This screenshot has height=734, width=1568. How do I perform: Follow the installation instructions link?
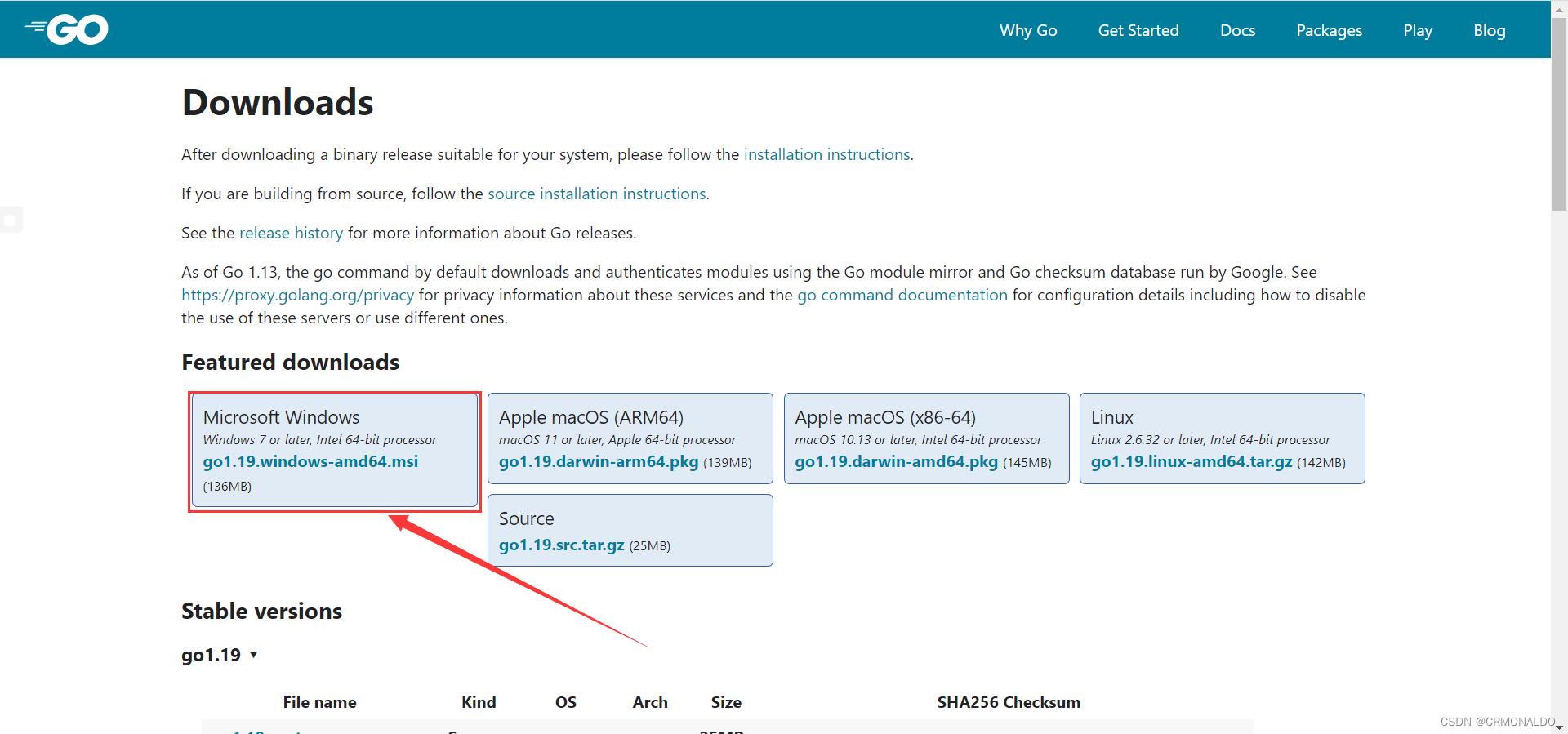click(x=826, y=154)
